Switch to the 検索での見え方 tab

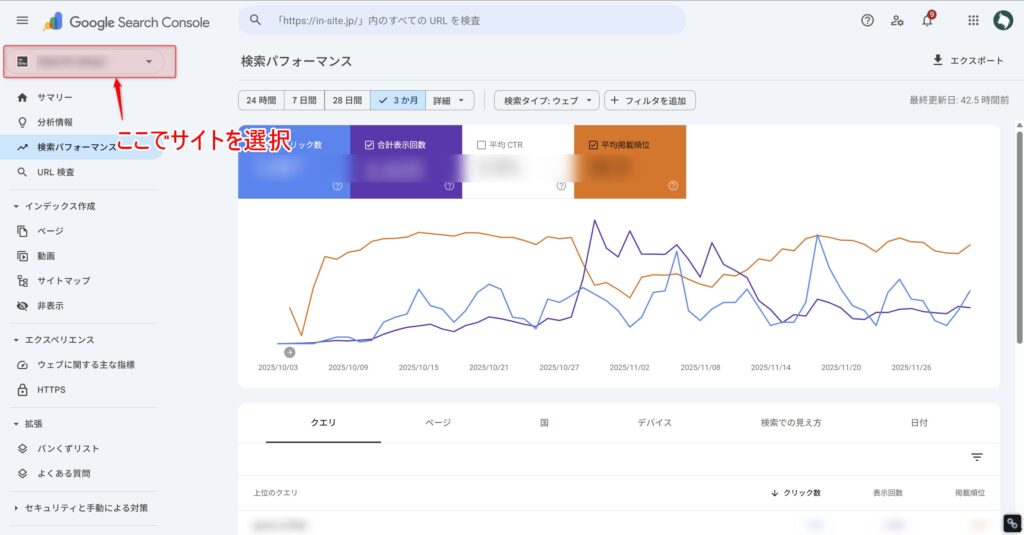click(x=791, y=423)
